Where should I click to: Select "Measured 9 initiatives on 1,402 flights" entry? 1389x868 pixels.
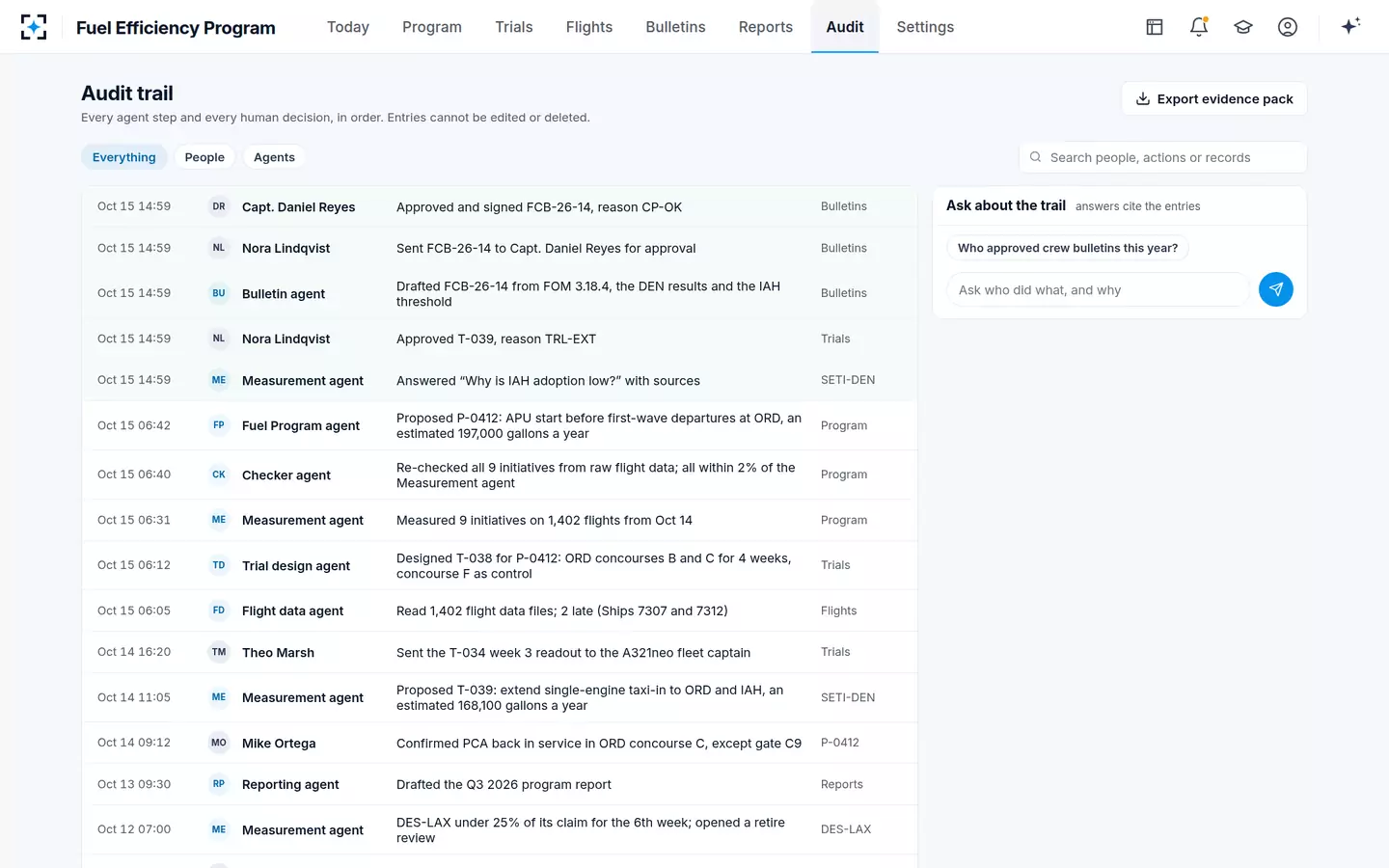pos(500,520)
